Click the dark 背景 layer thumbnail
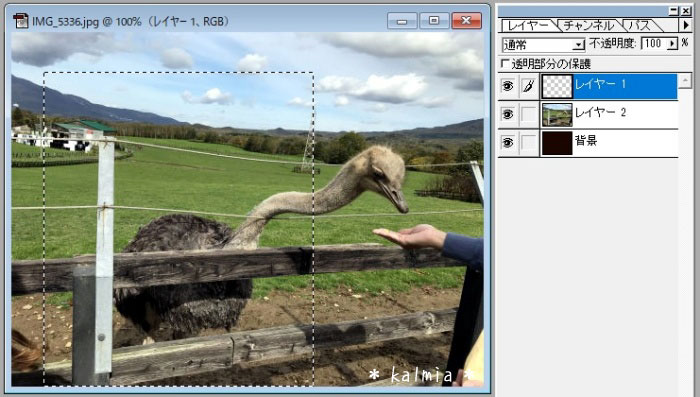Screen dimensions: 700x397 (x=557, y=143)
